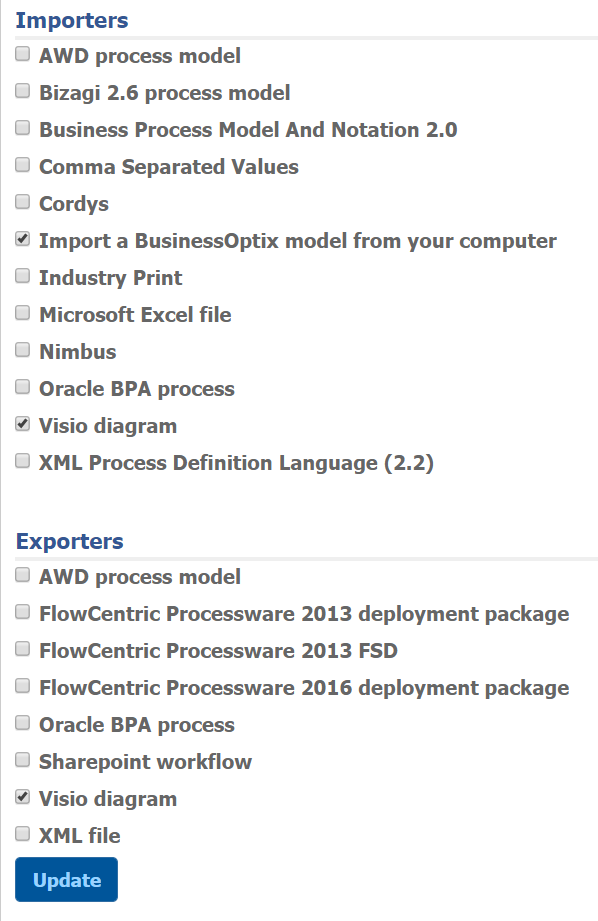Enable XML Process Definition Language (2.2)
Screen dimensions: 598x921
coord(22,461)
